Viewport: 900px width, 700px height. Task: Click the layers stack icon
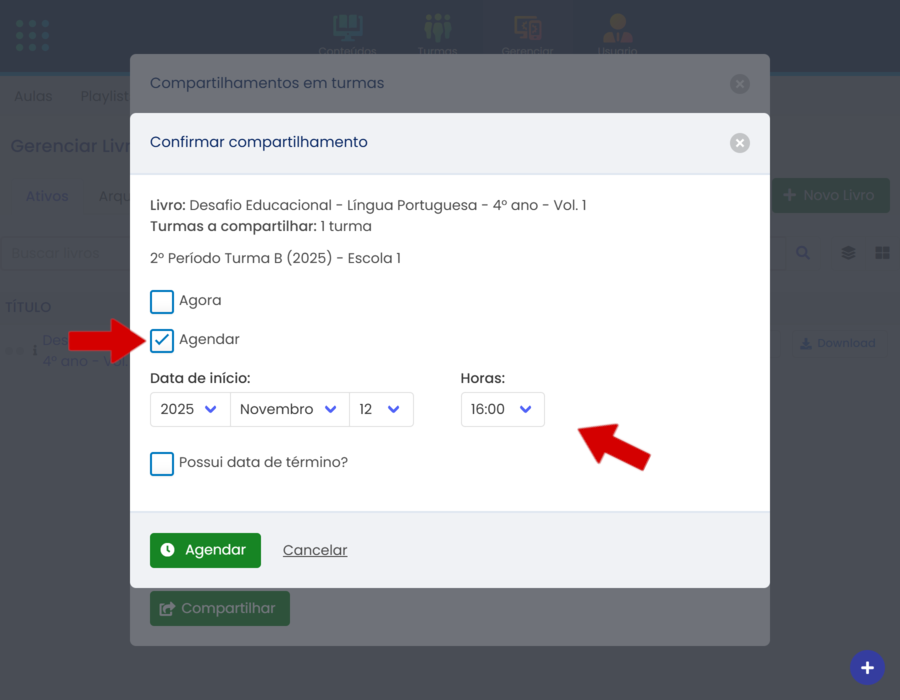(x=848, y=253)
